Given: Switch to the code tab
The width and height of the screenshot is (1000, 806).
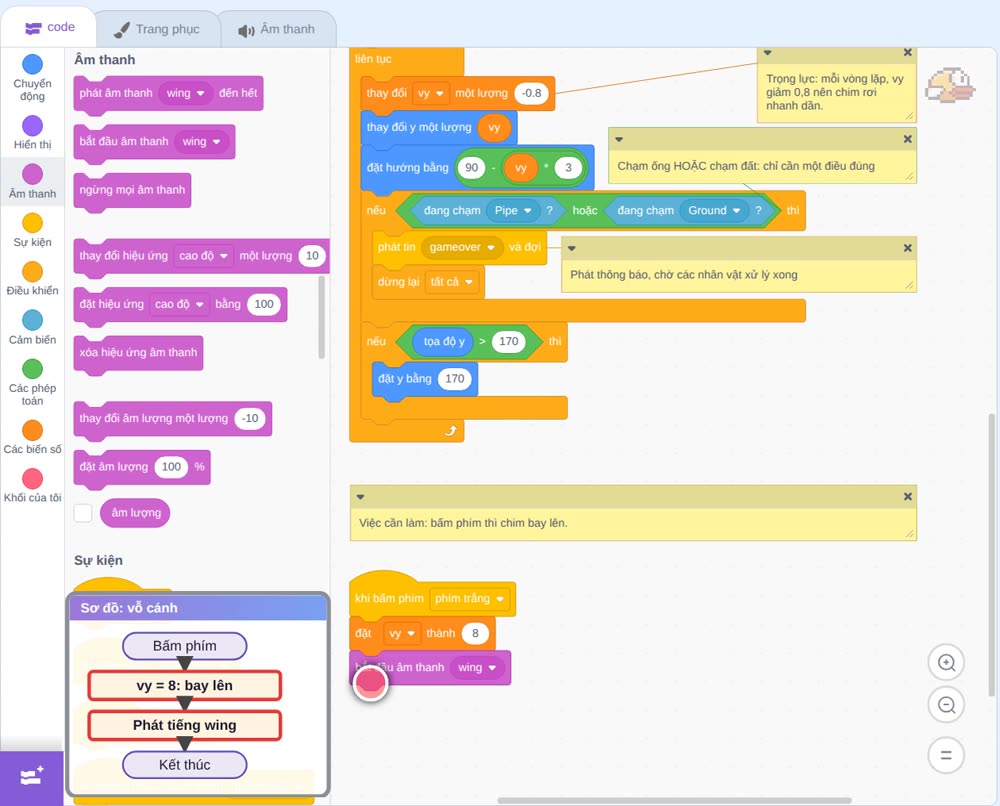Looking at the screenshot, I should (49, 27).
